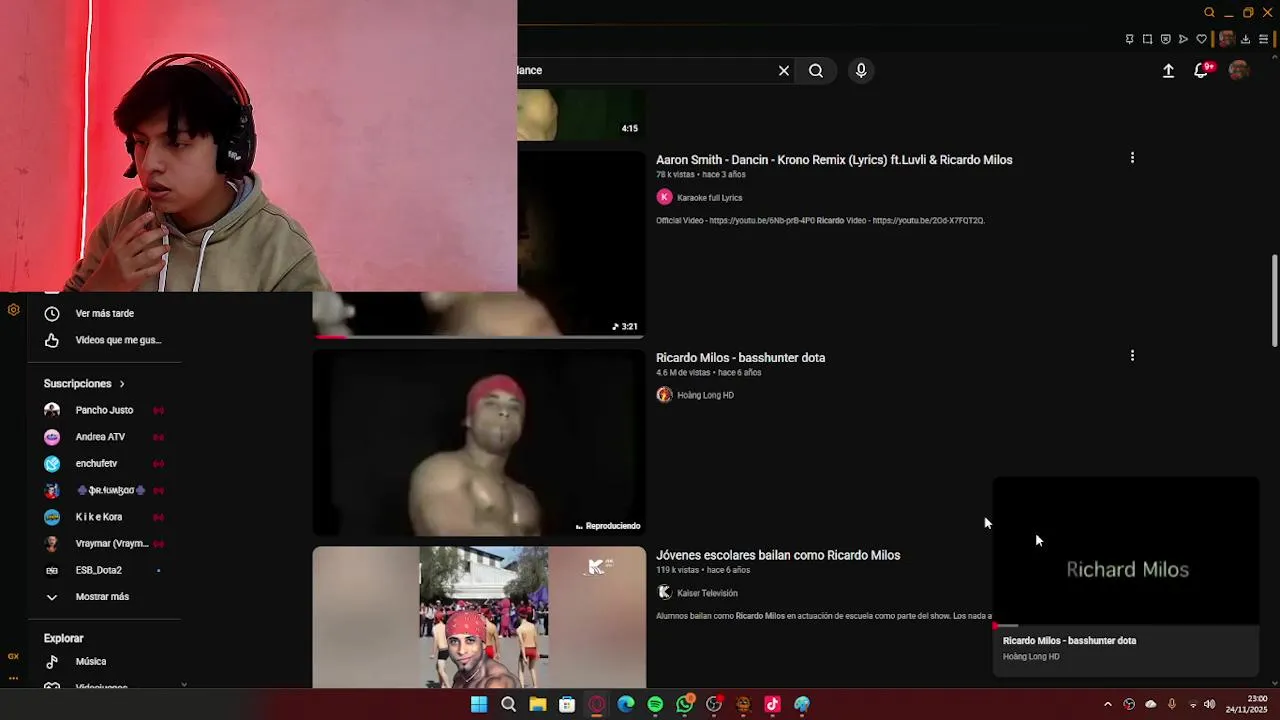Open WhatsApp from taskbar
The height and width of the screenshot is (720, 1280).
tap(684, 705)
